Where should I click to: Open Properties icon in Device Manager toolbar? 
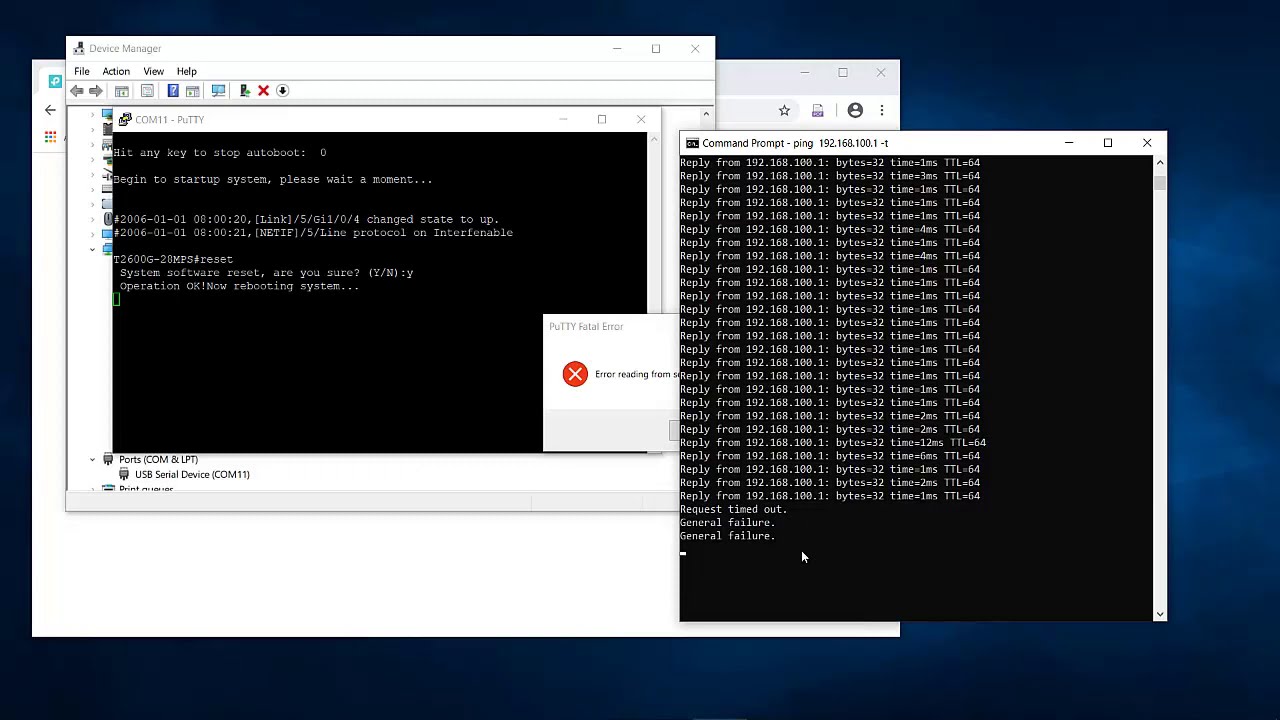147,91
